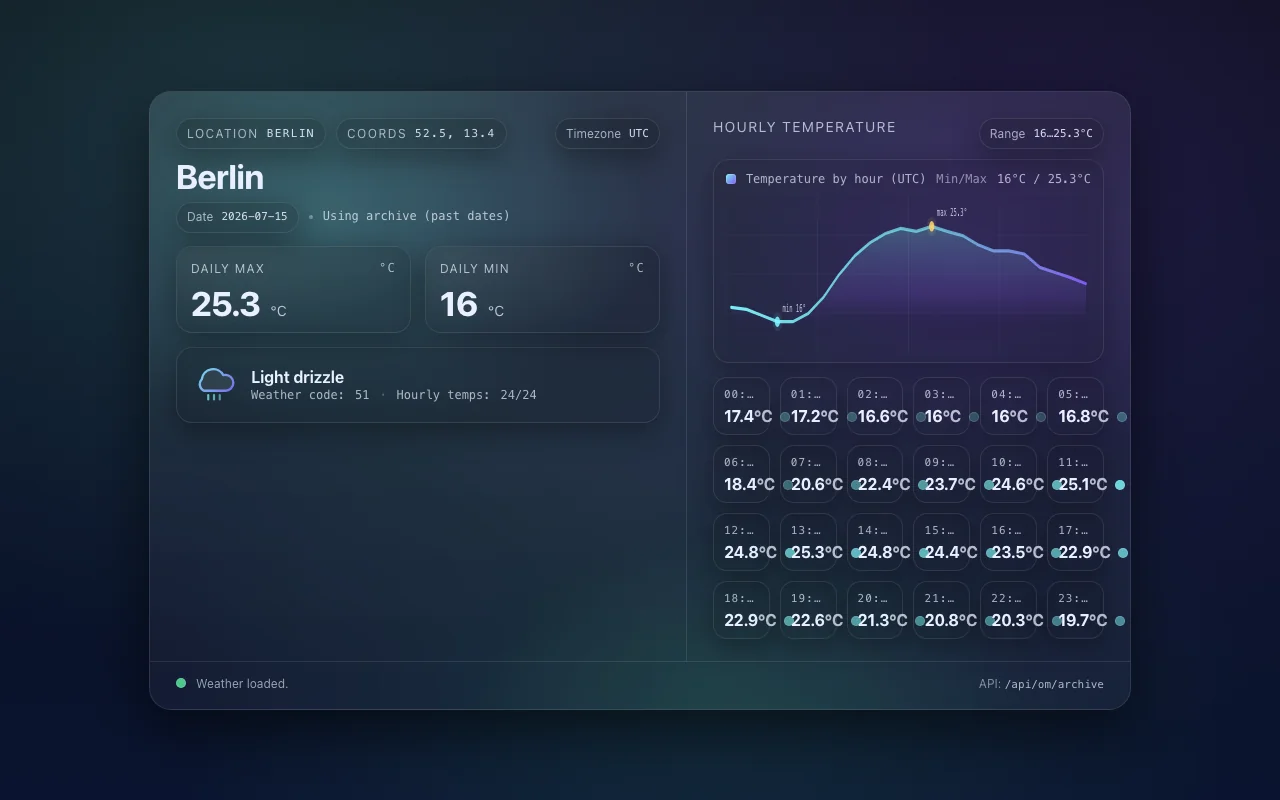Select the Daily Max 25.3 °C card

point(293,289)
